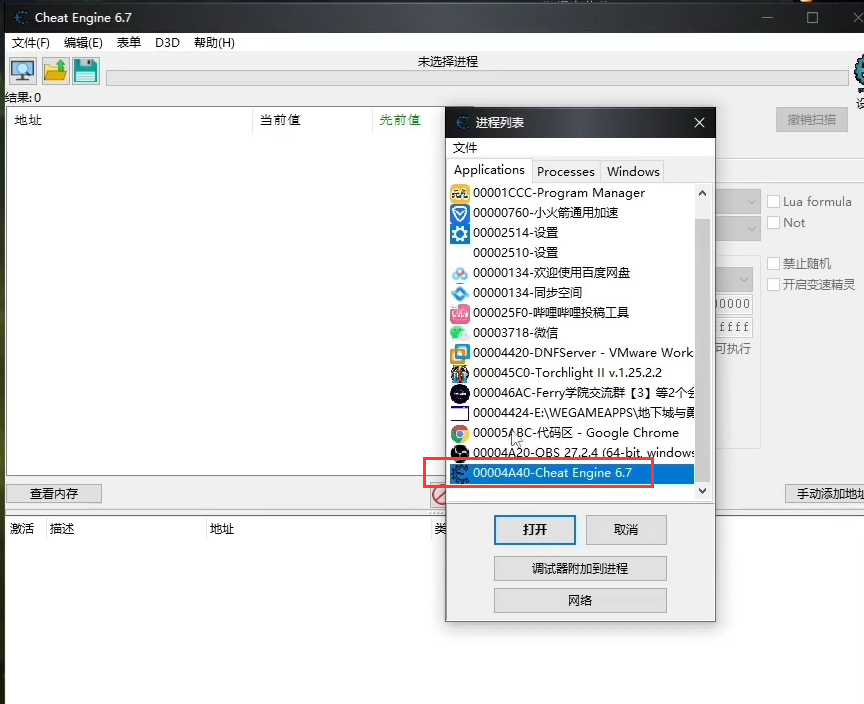Maximize the Cheat Engine window
This screenshot has width=864, height=704.
(x=812, y=18)
